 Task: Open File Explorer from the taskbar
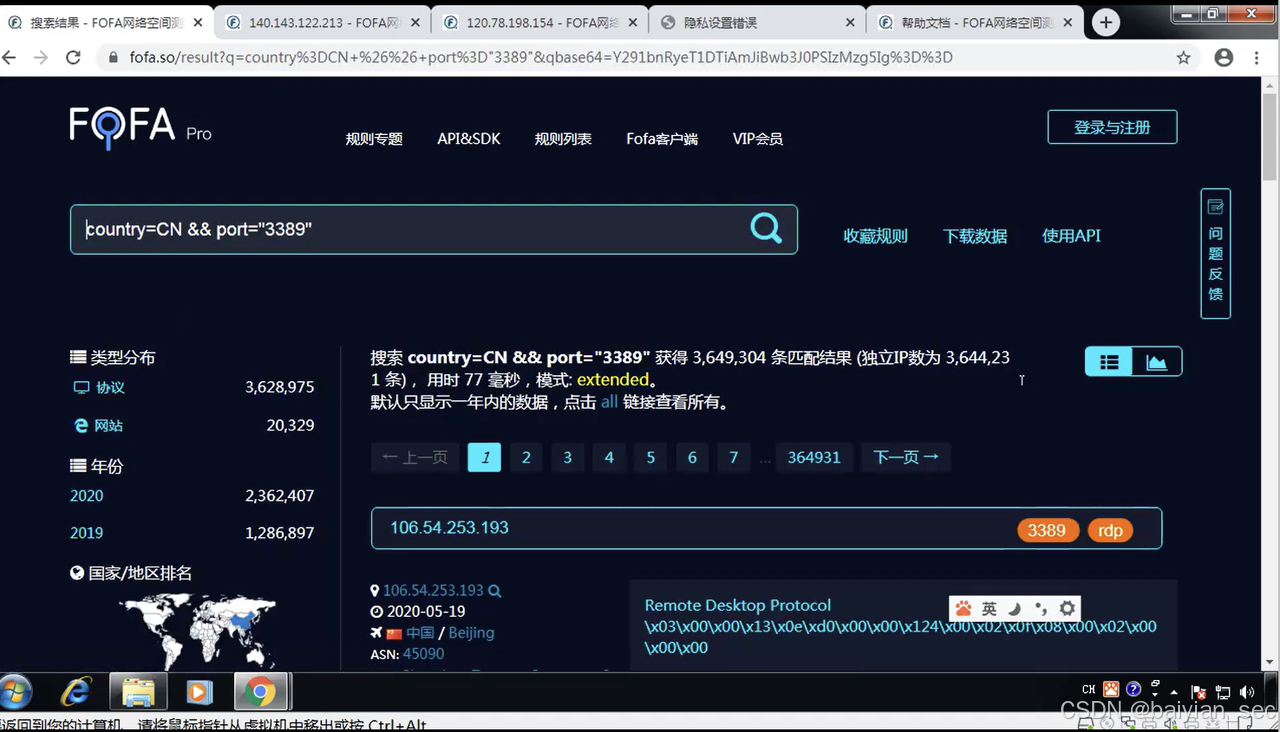(138, 691)
